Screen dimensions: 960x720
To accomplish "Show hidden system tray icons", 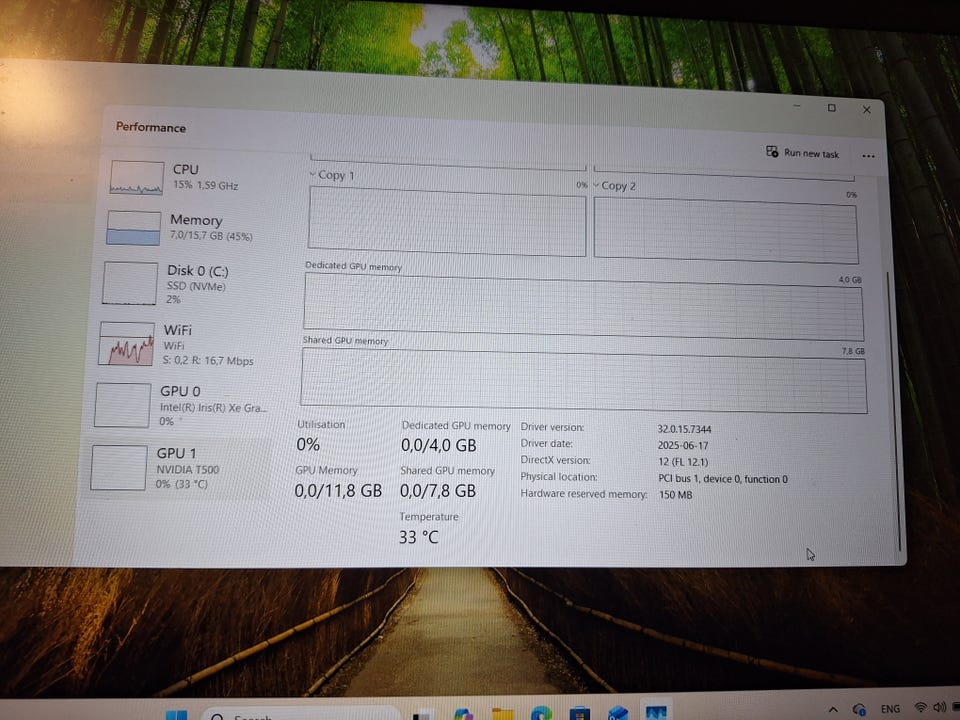I will click(834, 709).
